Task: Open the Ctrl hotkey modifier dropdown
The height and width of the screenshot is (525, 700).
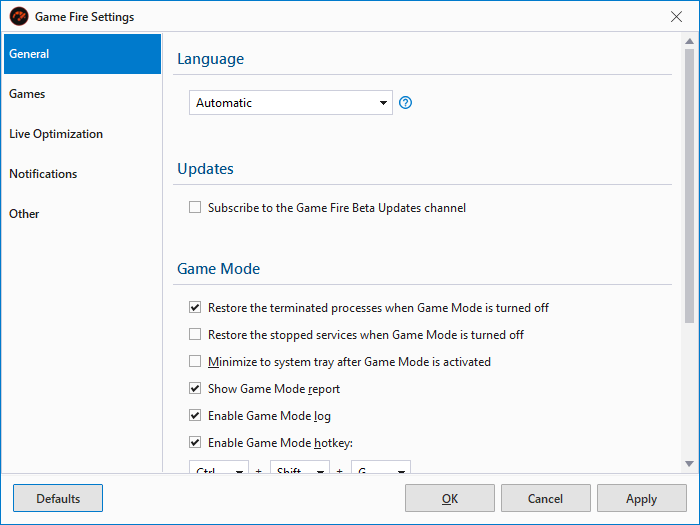Action: click(219, 467)
